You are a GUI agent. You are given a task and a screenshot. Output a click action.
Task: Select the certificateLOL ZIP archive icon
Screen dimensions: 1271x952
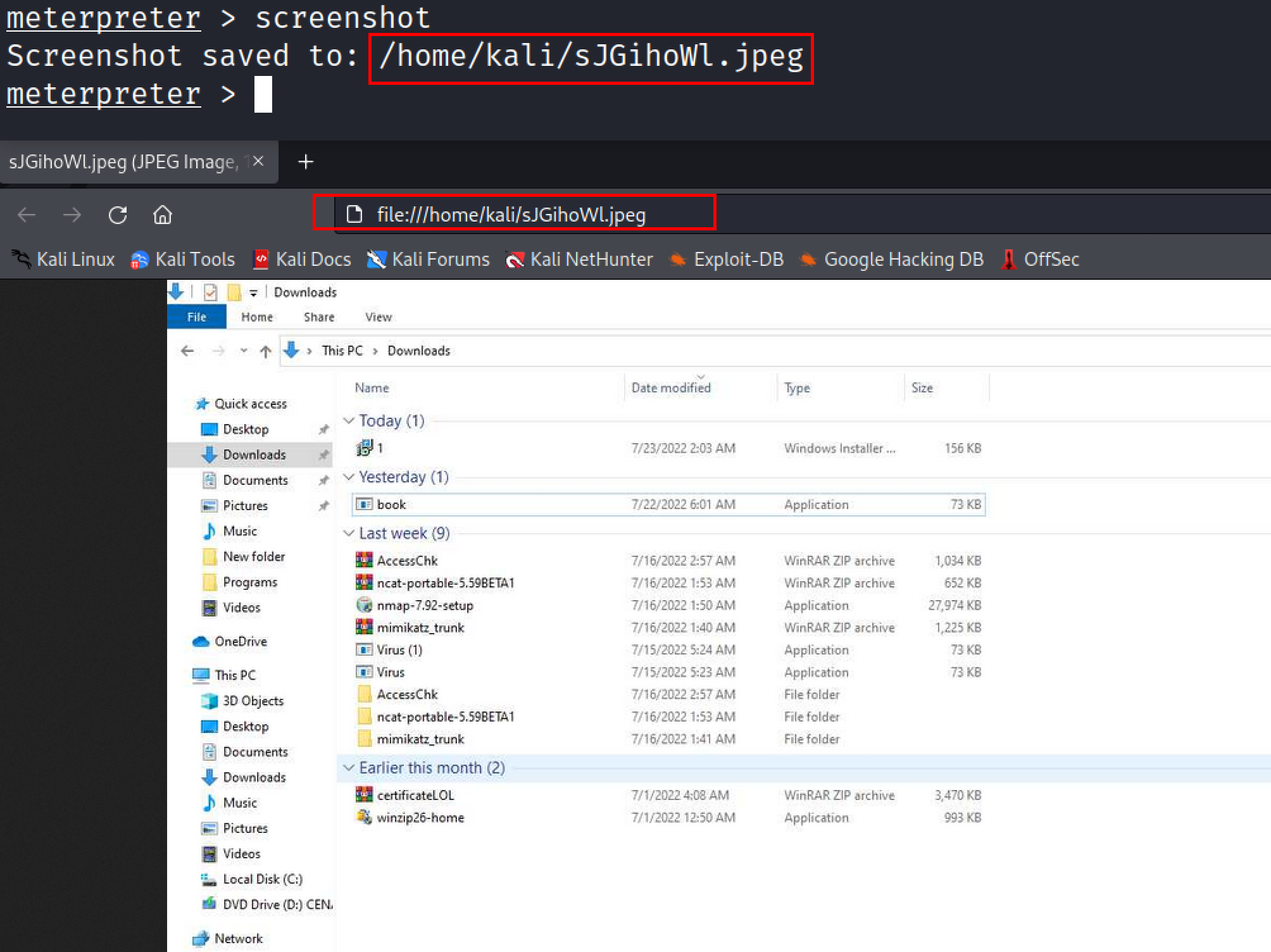[364, 795]
